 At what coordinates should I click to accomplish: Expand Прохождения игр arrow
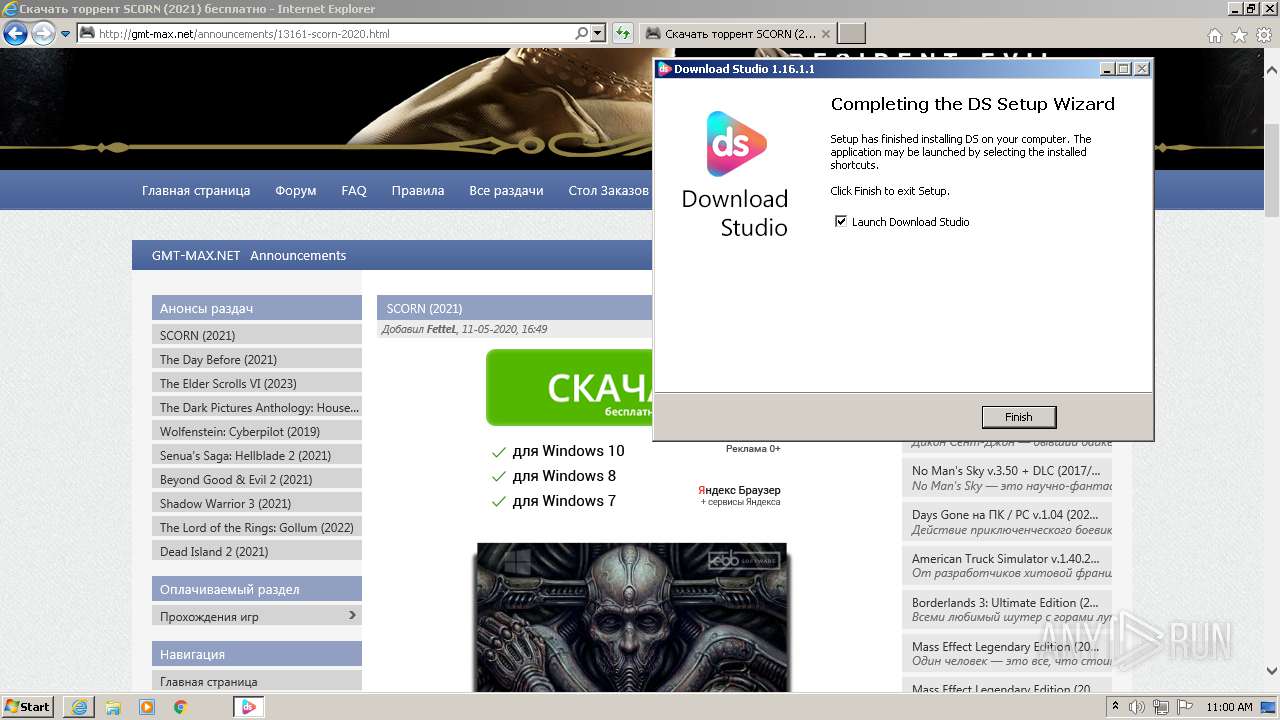[352, 615]
